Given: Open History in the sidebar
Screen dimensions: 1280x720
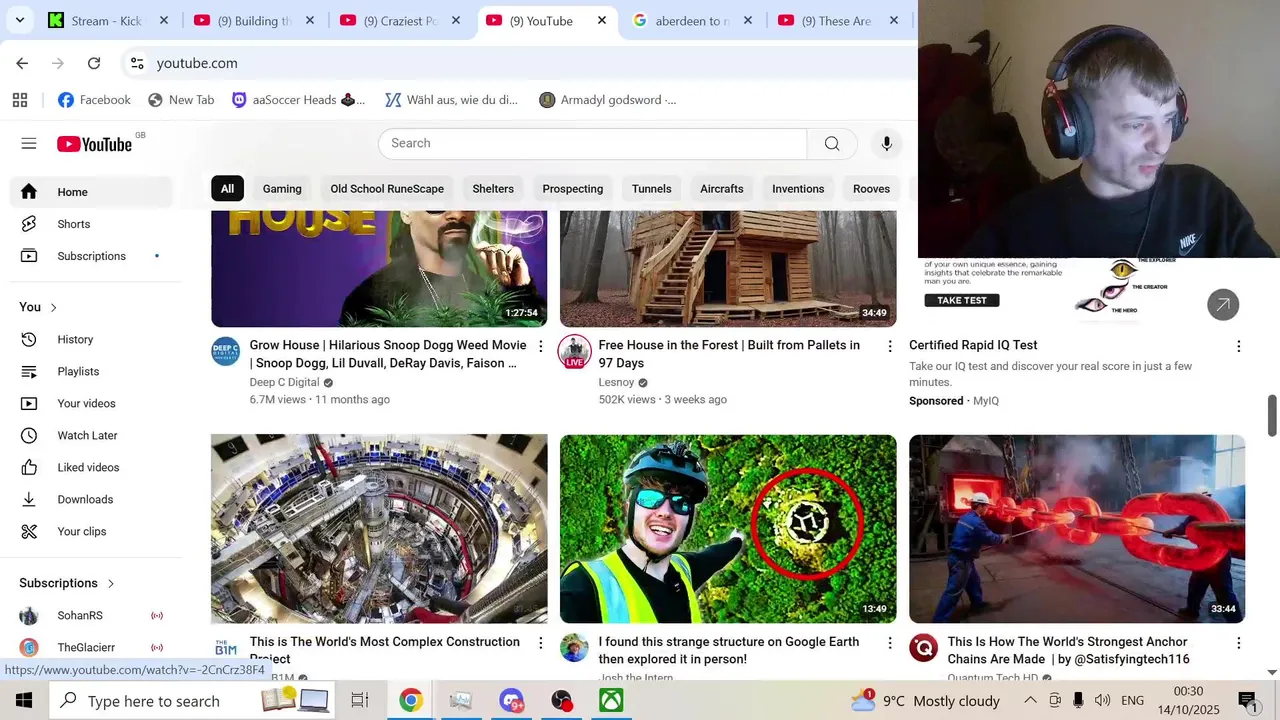Looking at the screenshot, I should coord(92,340).
